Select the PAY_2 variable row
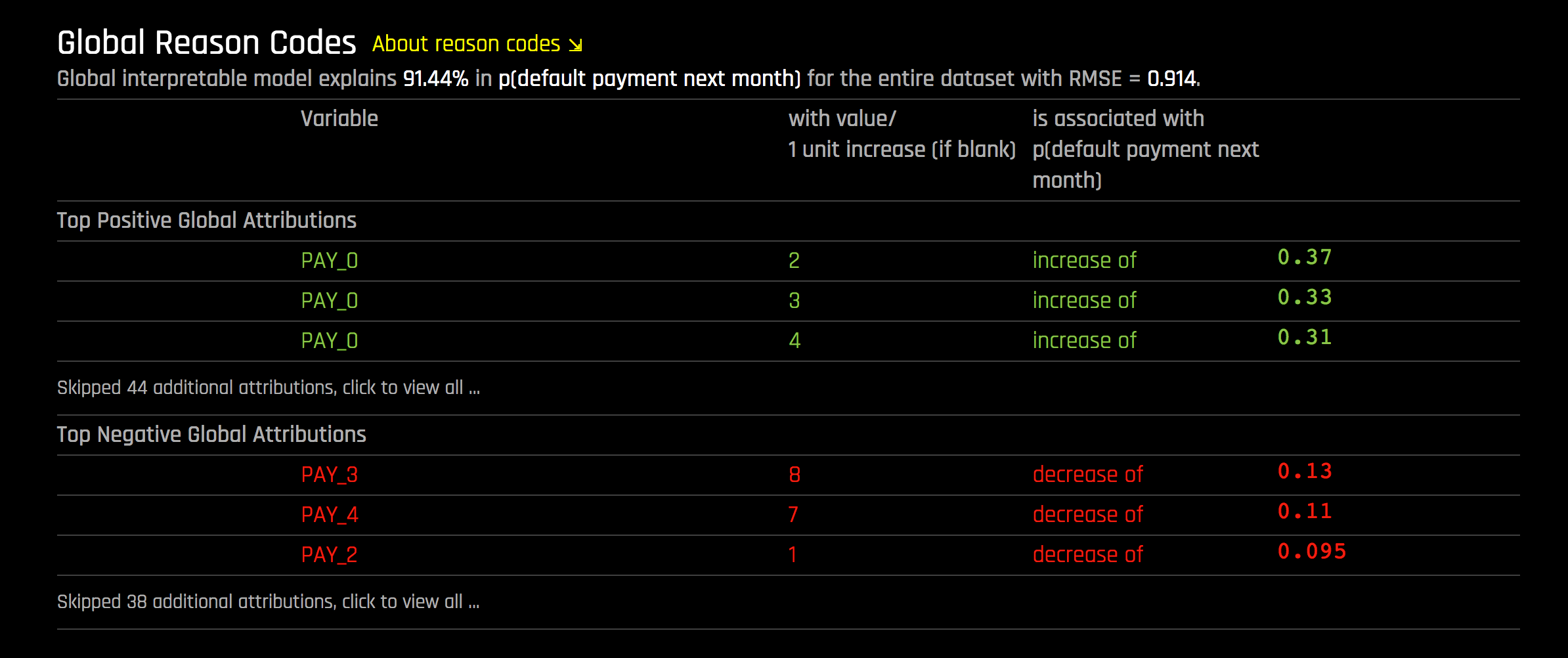 pyautogui.click(x=329, y=555)
